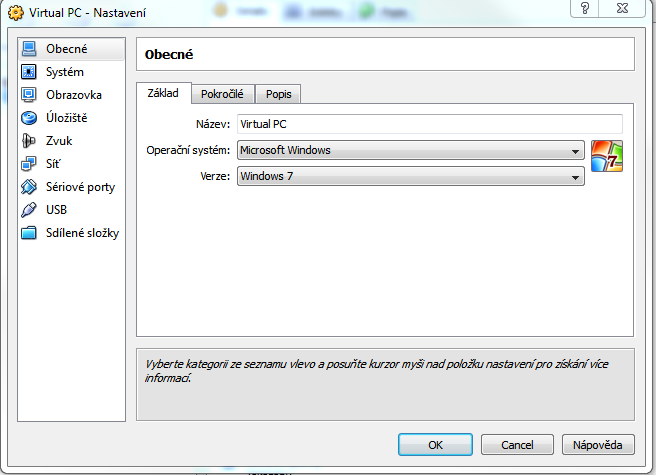
Task: Open the Operační systém dropdown
Action: click(410, 150)
